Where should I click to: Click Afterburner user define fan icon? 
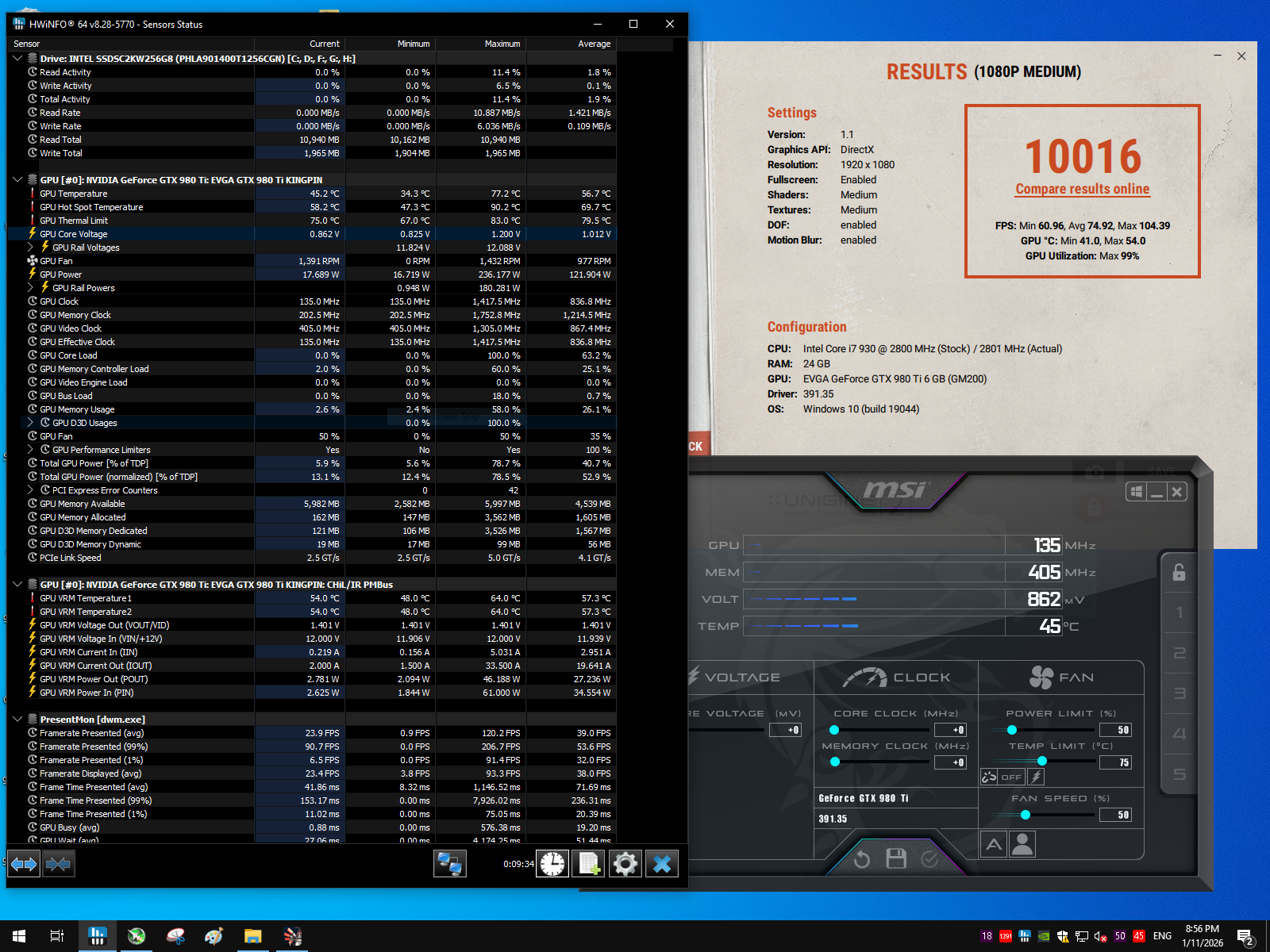point(1022,844)
